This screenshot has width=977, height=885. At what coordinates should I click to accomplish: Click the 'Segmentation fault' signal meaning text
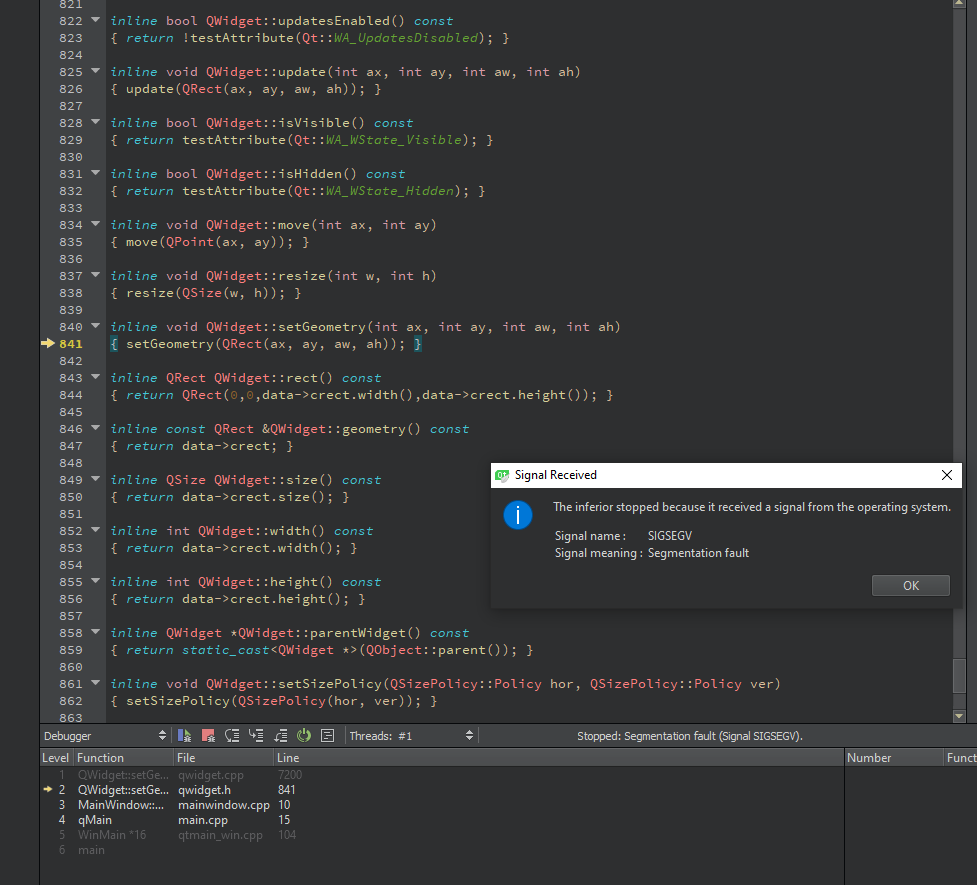pyautogui.click(x=698, y=553)
